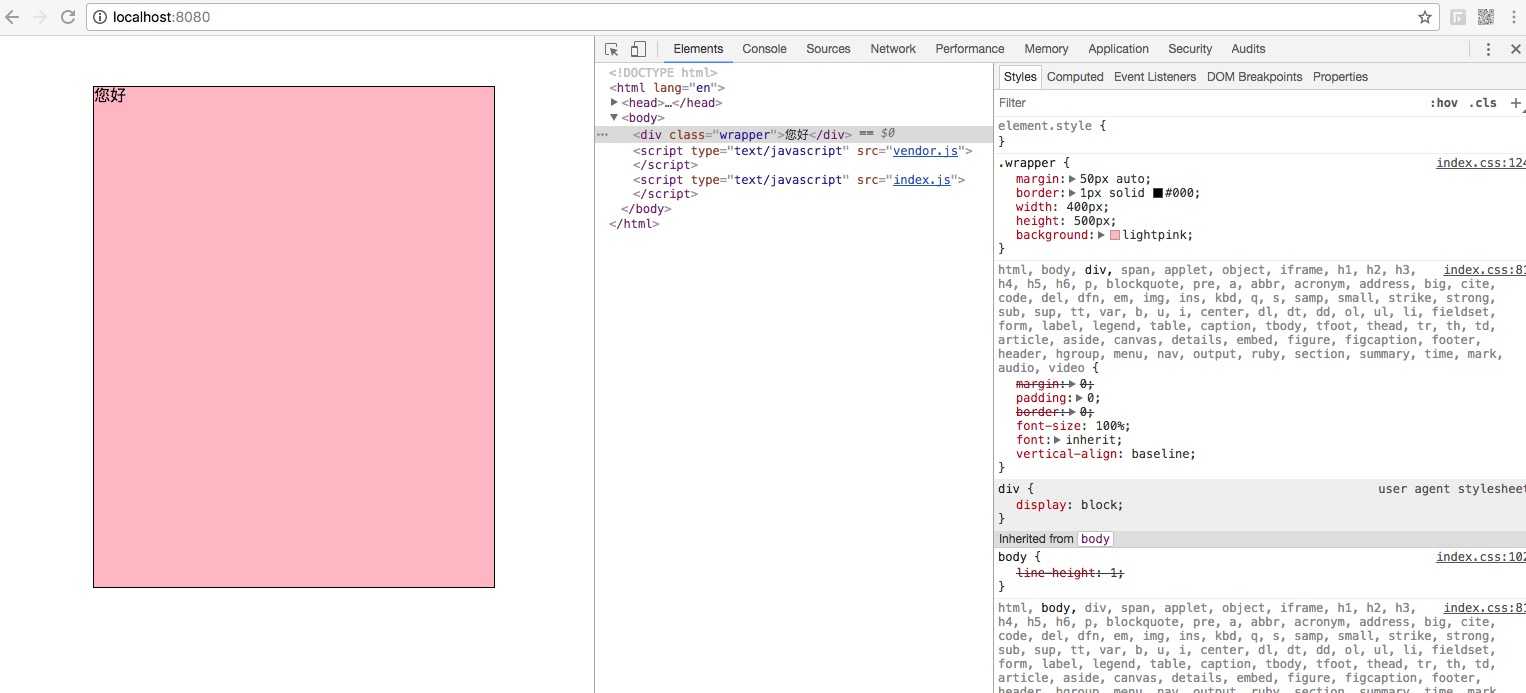This screenshot has height=693, width=1526.
Task: Open the lightpink background color swatch
Action: coord(1115,236)
